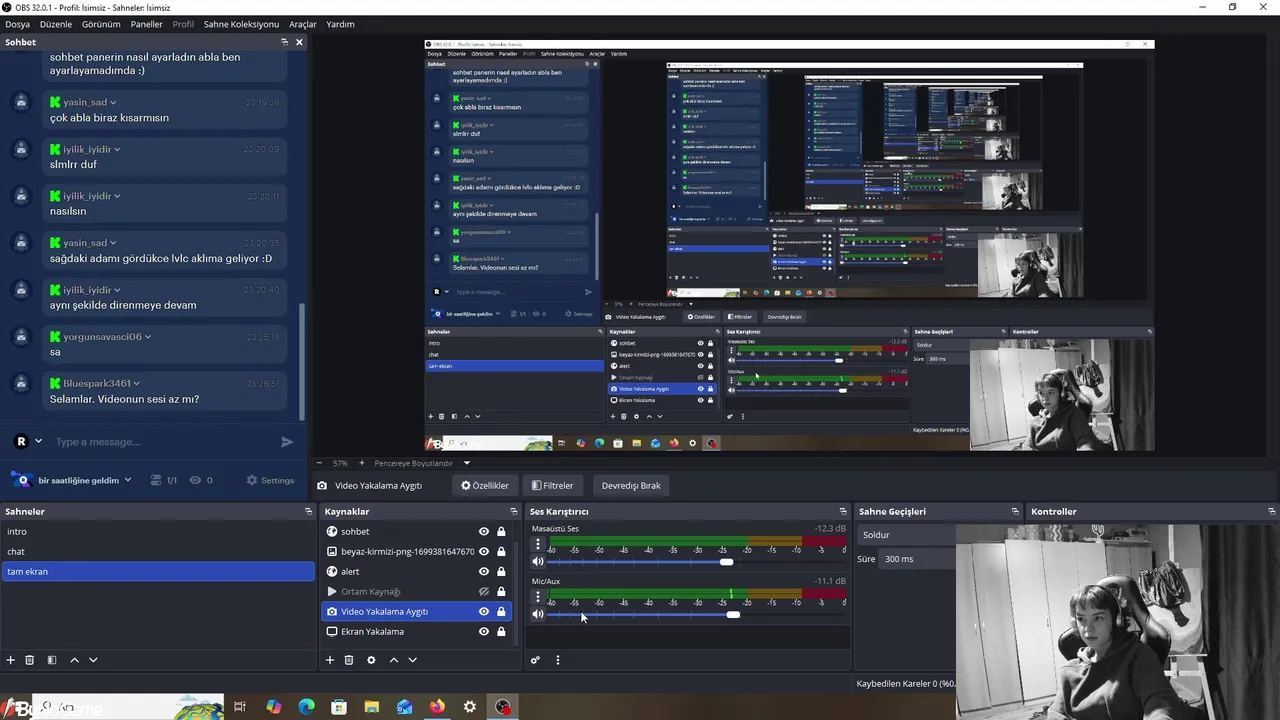The width and height of the screenshot is (1280, 720).
Task: Click Masaüstü Ses volume slider handle
Action: coord(726,562)
